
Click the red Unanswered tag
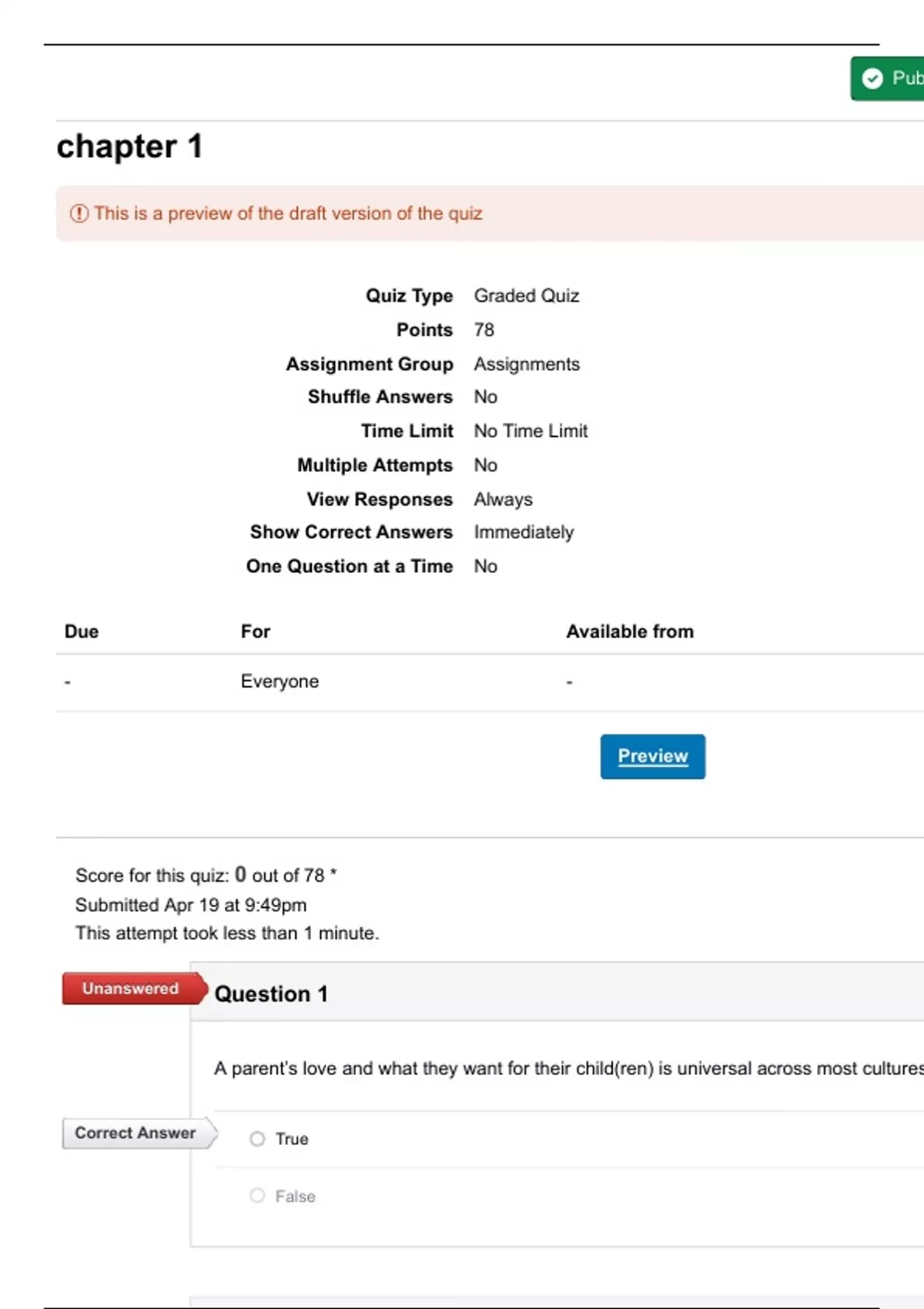point(131,989)
